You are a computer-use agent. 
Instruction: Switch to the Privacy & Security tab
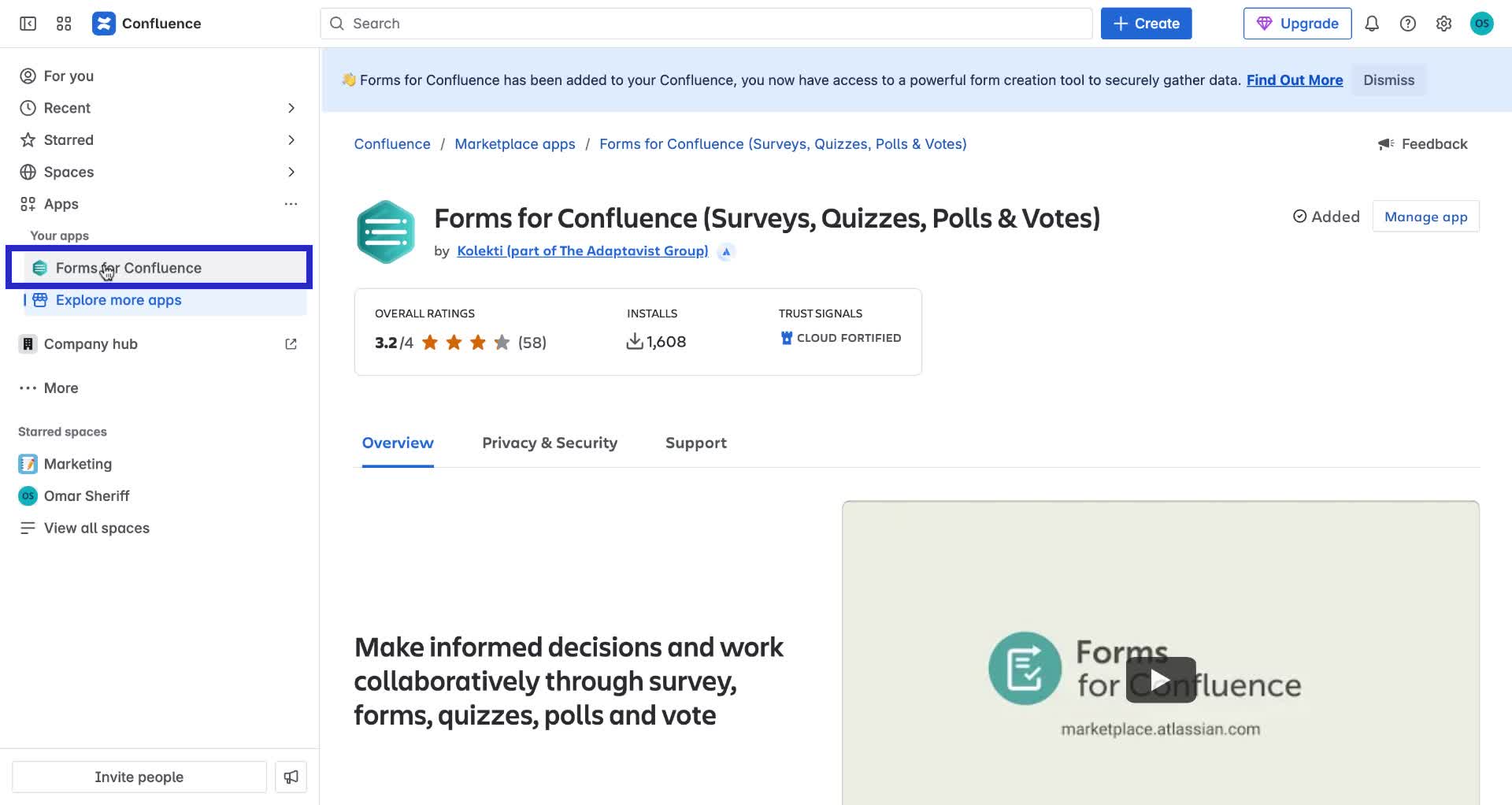point(549,443)
